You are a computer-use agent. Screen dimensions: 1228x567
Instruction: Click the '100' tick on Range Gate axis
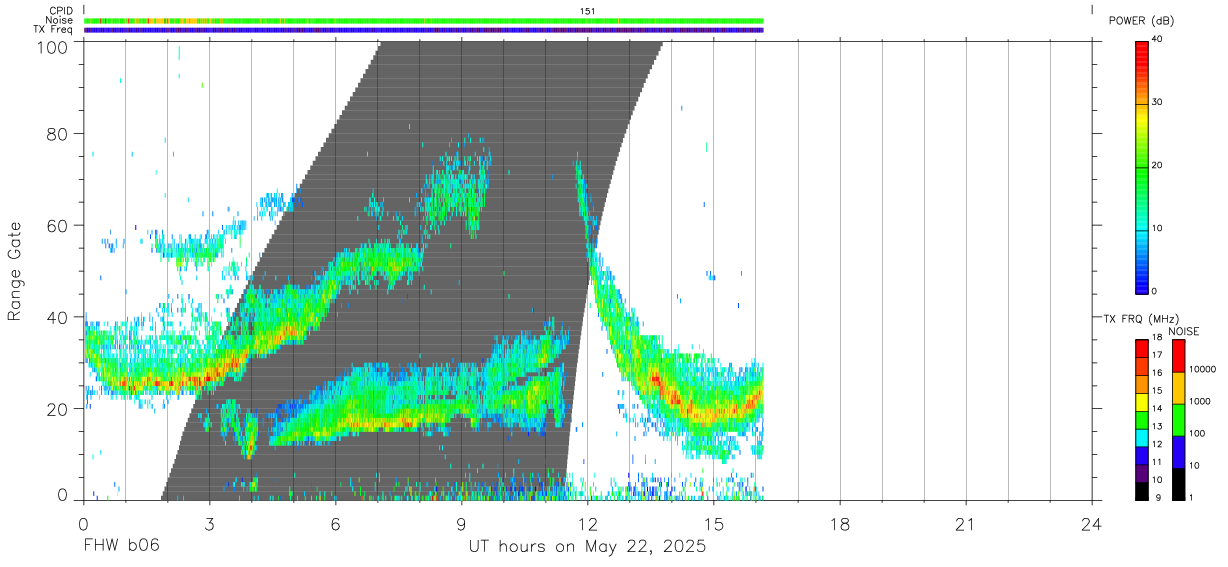pyautogui.click(x=54, y=47)
